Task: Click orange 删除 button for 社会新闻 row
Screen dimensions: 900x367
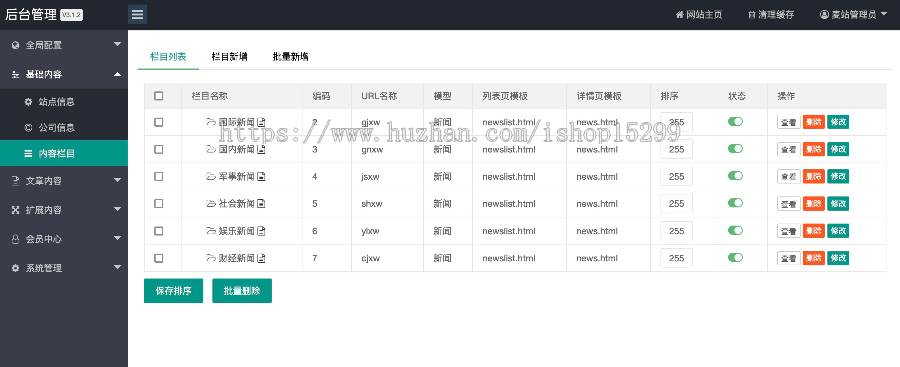Action: [814, 203]
